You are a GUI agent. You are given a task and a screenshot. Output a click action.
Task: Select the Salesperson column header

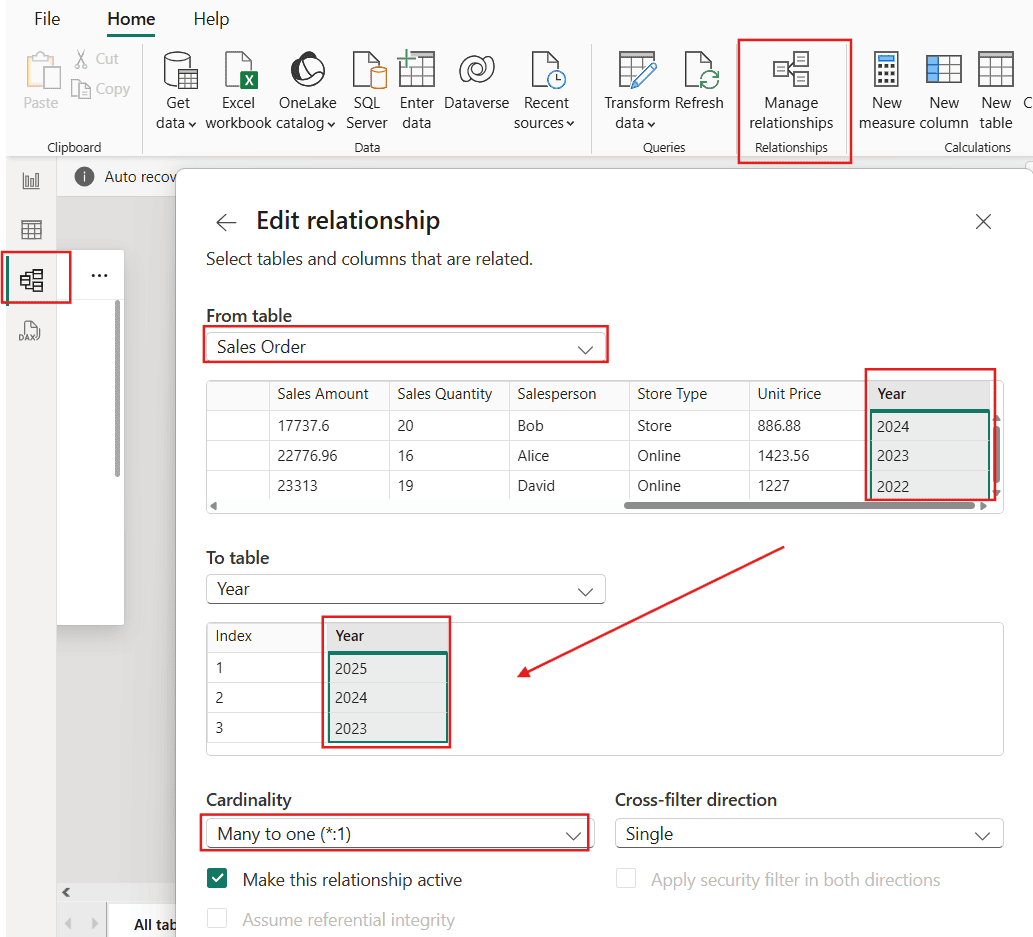(x=569, y=394)
